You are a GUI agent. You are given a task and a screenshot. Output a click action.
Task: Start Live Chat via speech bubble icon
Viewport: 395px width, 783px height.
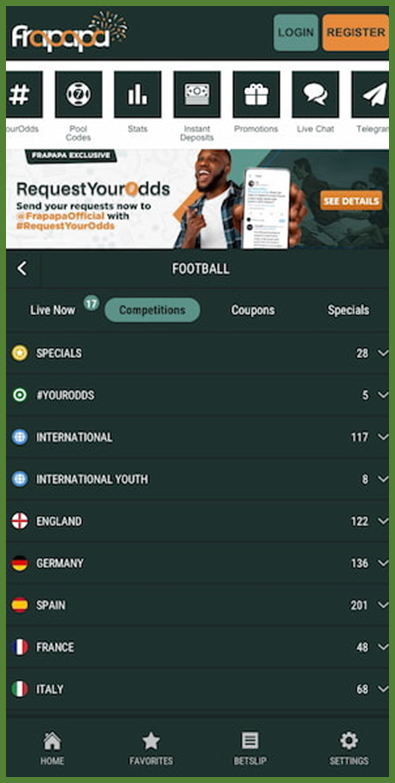315,94
